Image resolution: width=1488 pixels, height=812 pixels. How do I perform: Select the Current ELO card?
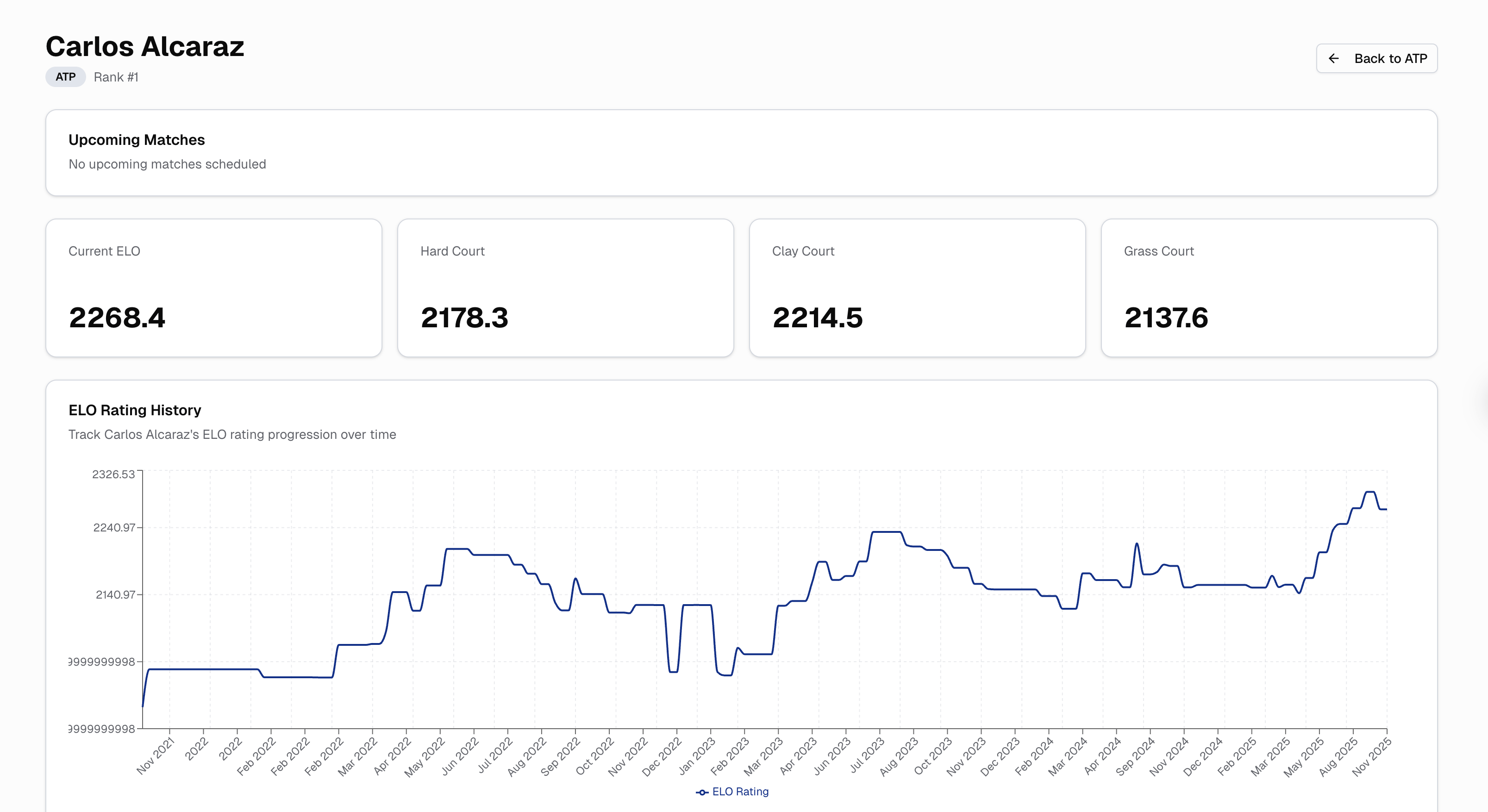pyautogui.click(x=214, y=287)
